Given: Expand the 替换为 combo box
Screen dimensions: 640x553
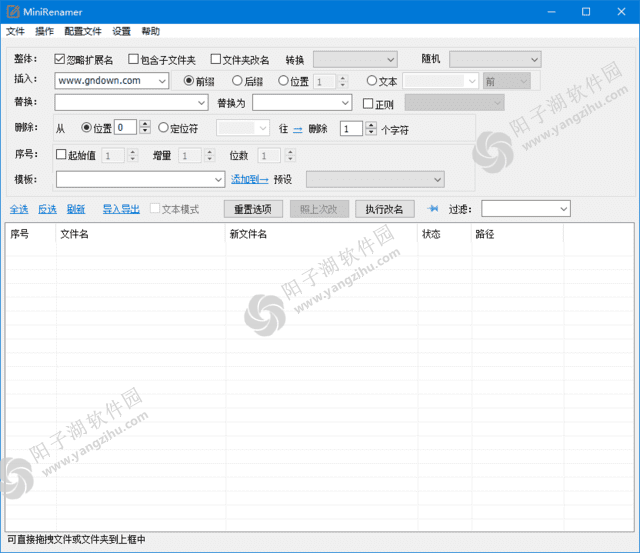Looking at the screenshot, I should point(345,103).
